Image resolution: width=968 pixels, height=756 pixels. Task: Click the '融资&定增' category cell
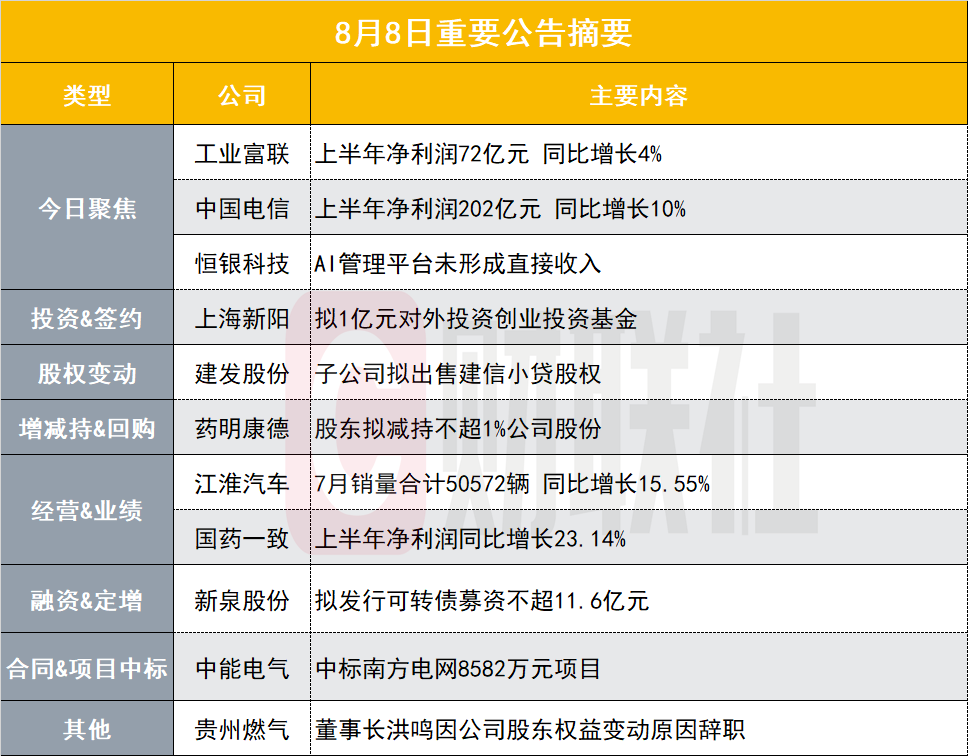click(87, 600)
